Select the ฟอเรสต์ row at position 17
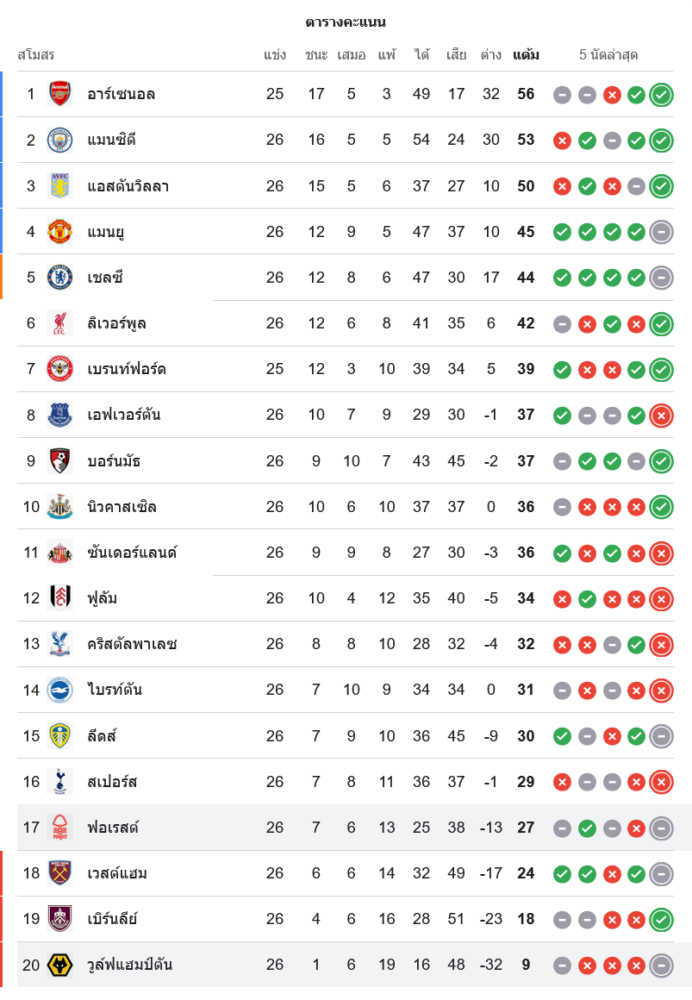Screen dimensions: 692x1000 click(x=112, y=827)
